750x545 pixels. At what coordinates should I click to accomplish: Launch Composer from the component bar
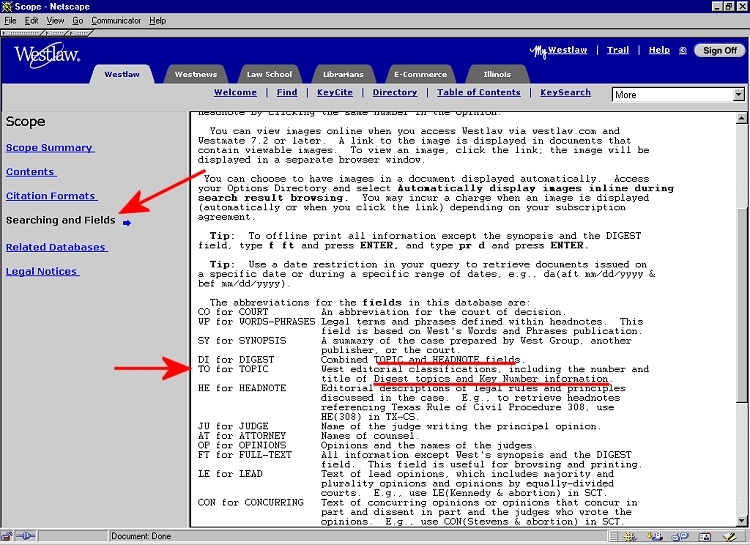coord(729,537)
